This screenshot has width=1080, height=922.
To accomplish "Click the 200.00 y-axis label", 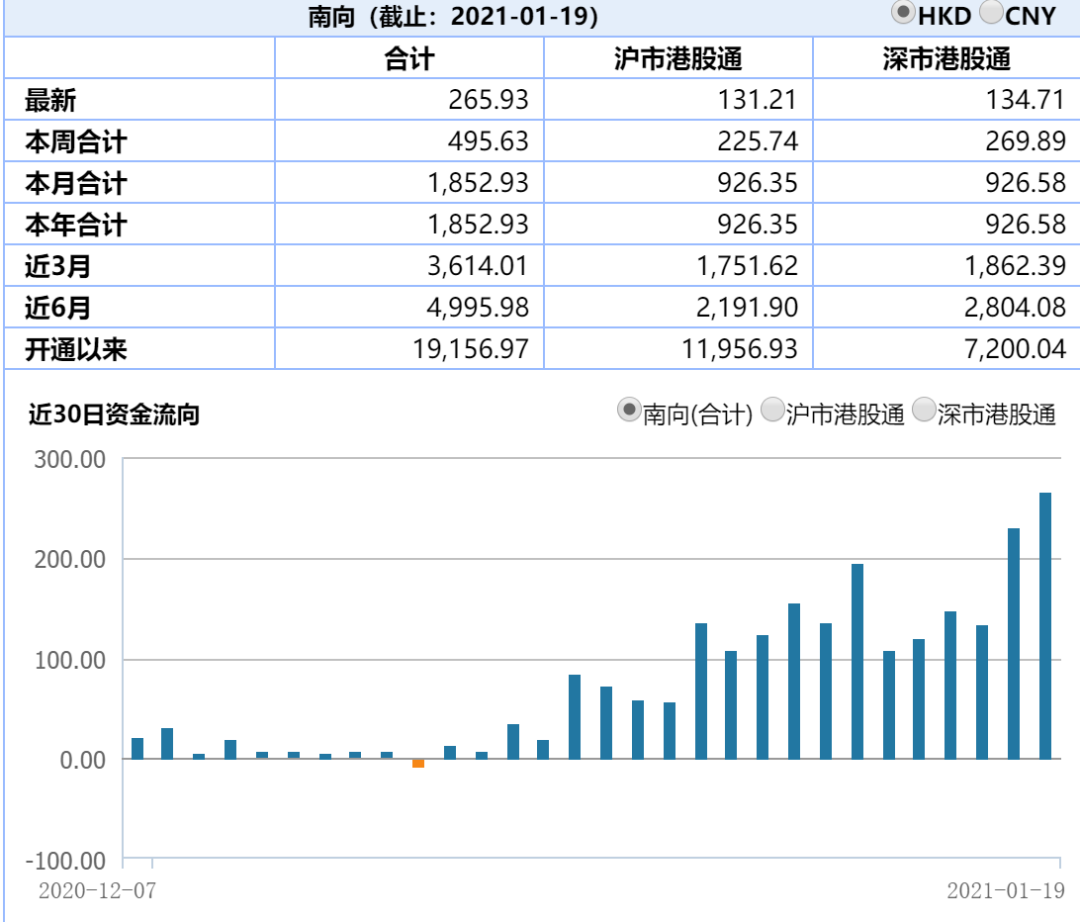I will [x=70, y=560].
